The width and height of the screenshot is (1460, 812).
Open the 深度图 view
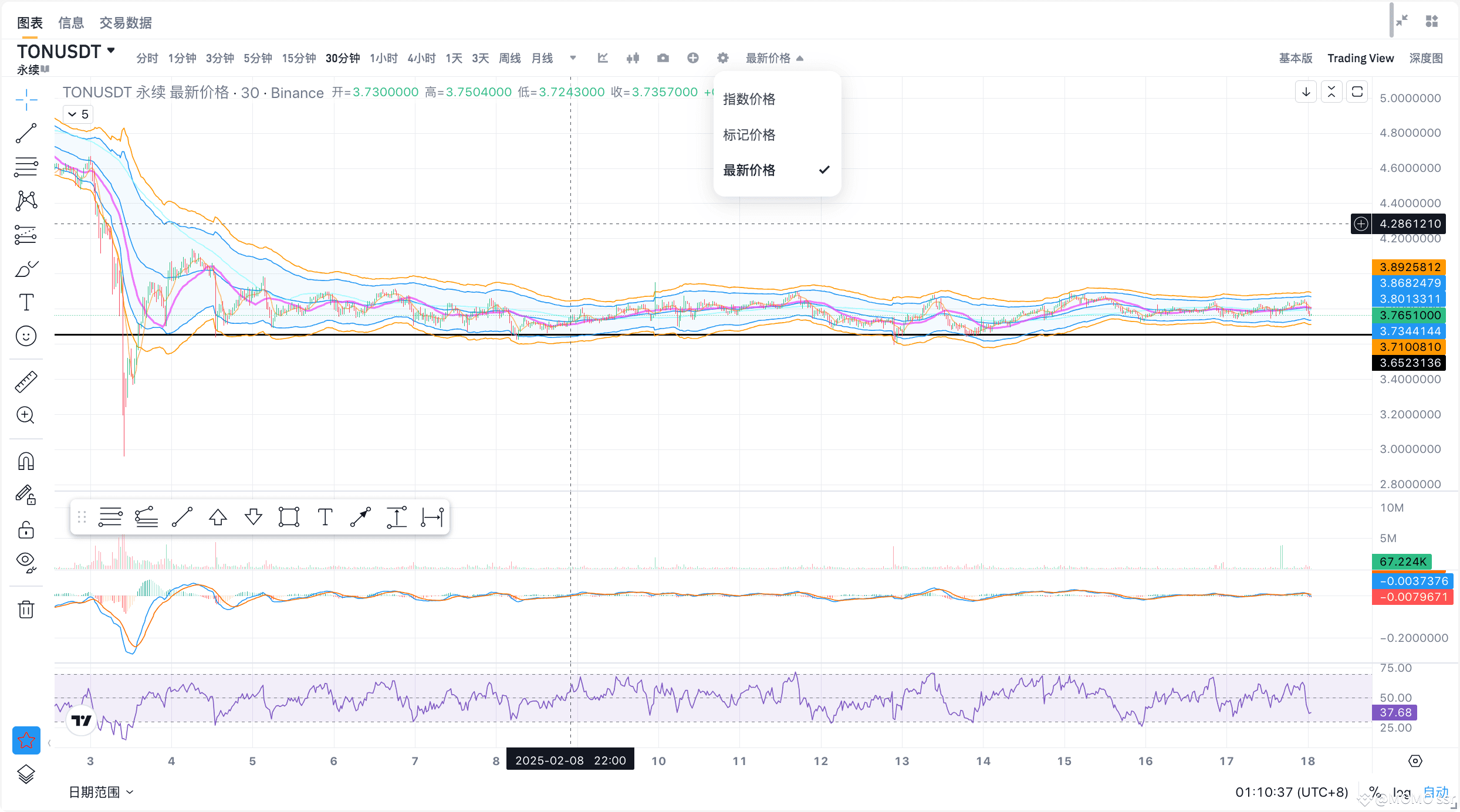coord(1426,57)
